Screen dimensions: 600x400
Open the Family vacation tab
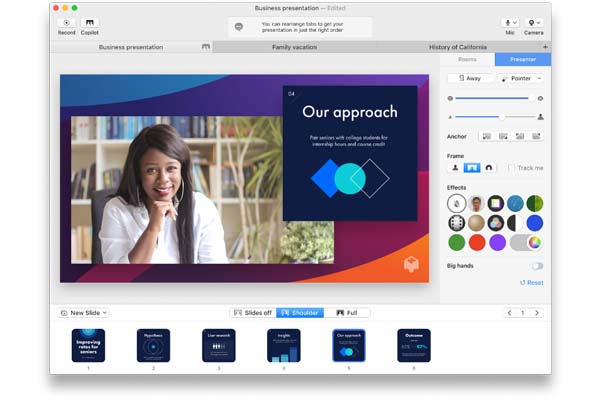click(x=296, y=47)
